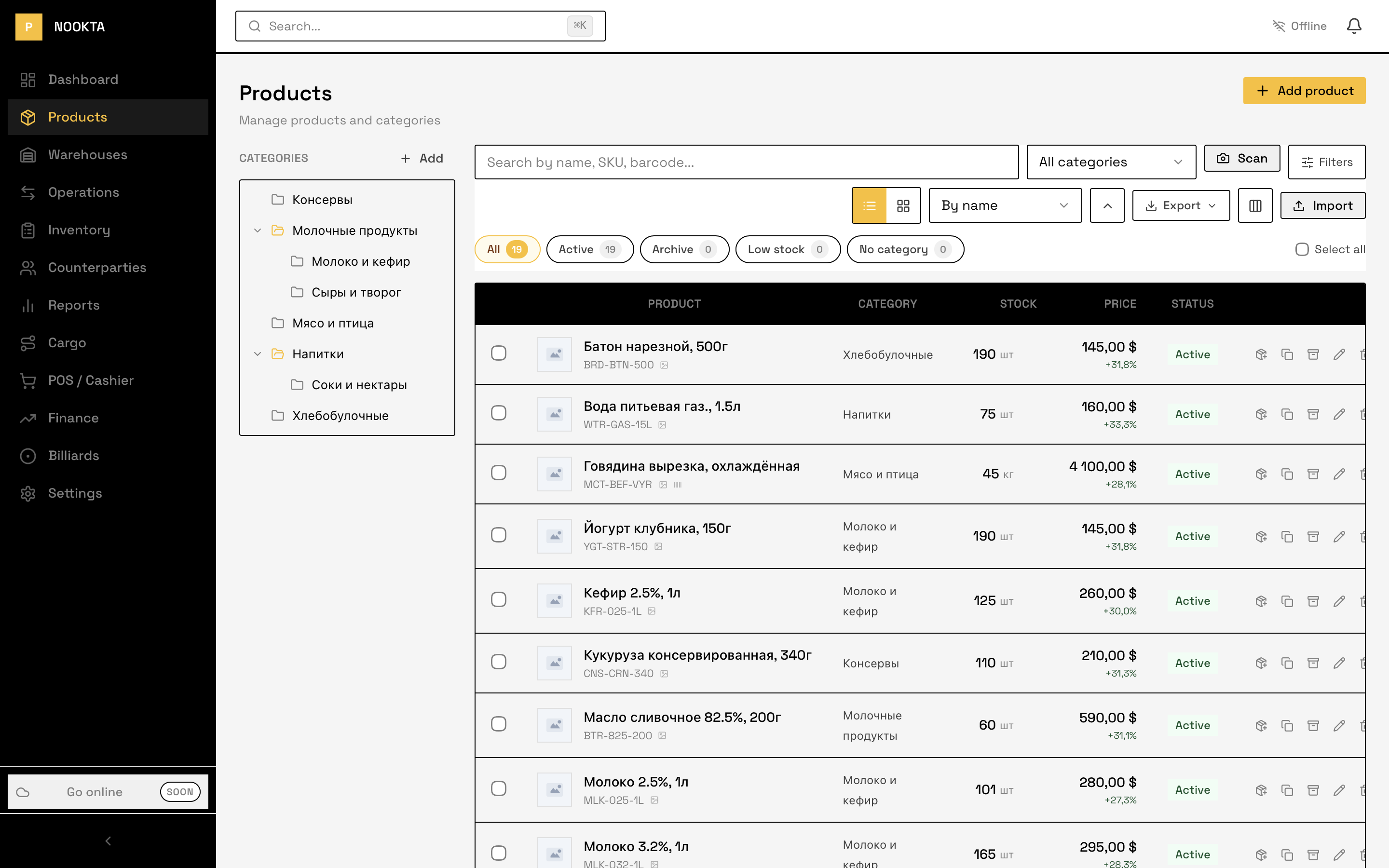1389x868 pixels.
Task: Select the Консервы category folder
Action: tap(347, 200)
